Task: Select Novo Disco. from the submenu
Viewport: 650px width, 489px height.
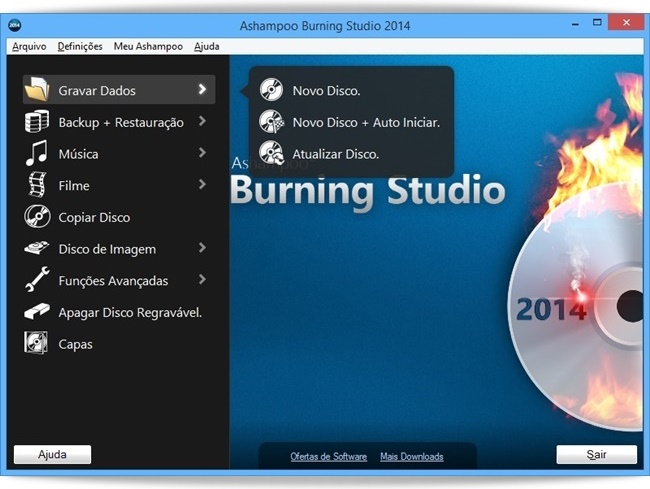Action: pos(326,91)
